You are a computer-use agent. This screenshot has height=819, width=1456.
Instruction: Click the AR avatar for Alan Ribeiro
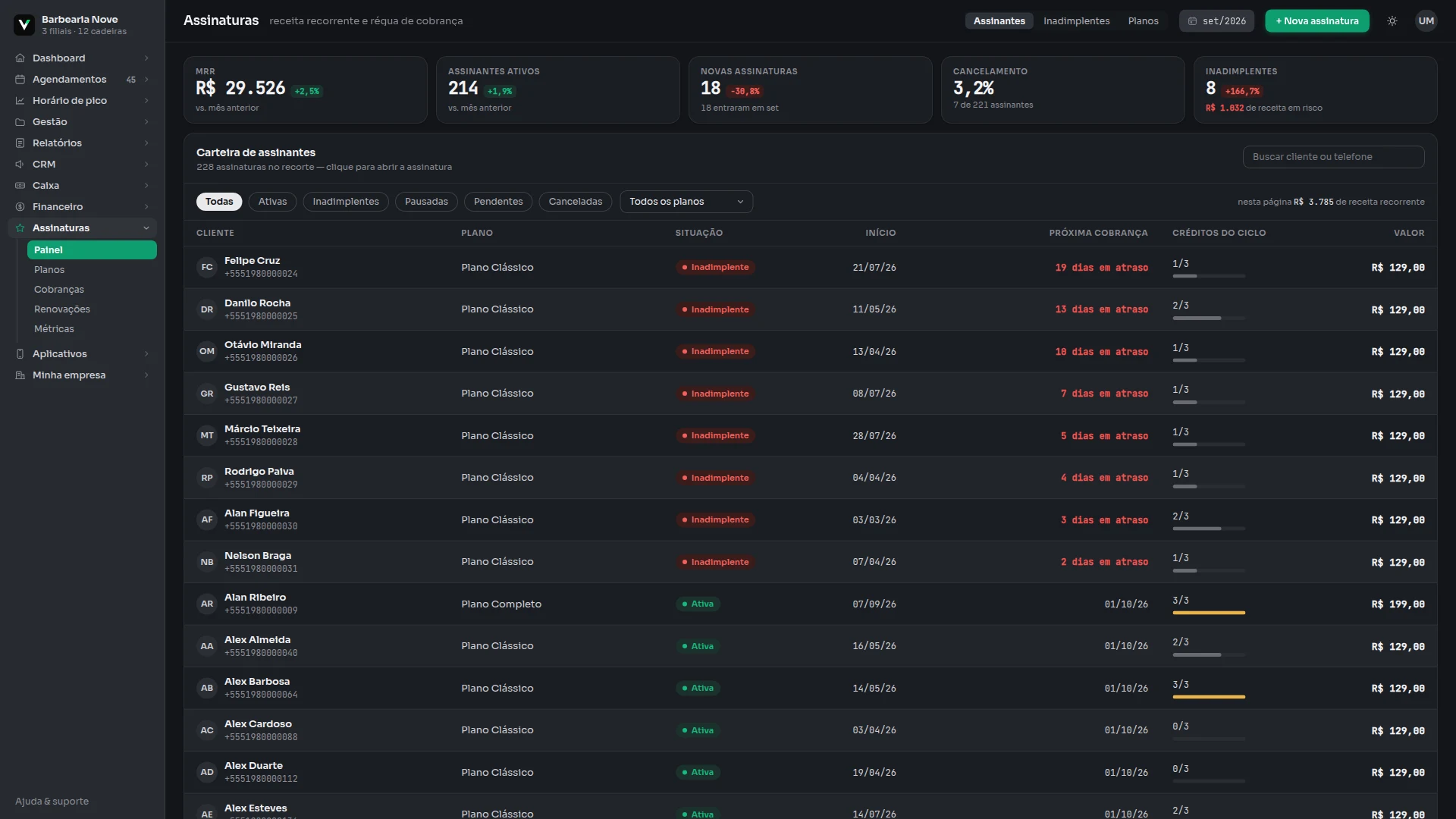click(207, 604)
